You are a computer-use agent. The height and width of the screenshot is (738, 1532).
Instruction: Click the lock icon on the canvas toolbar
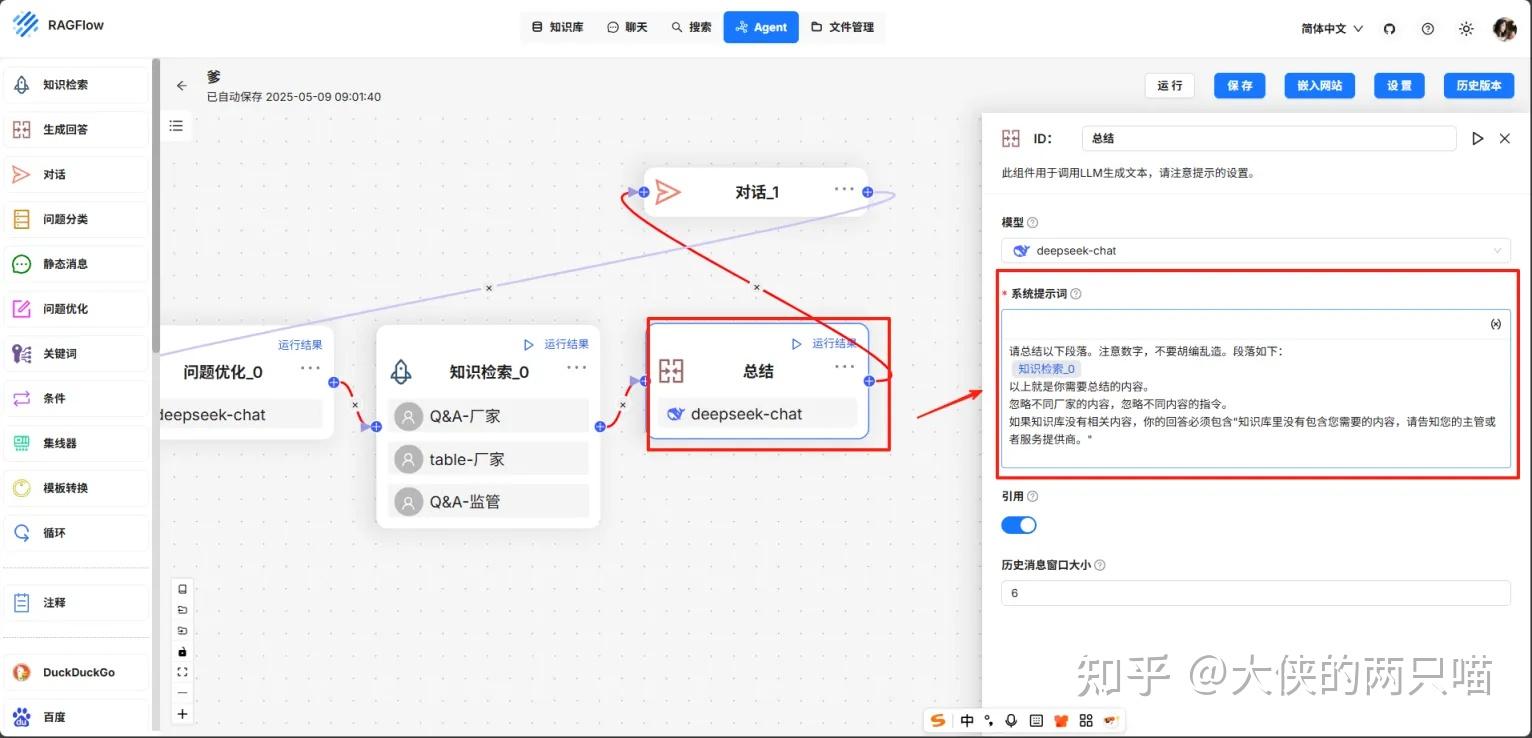(182, 651)
